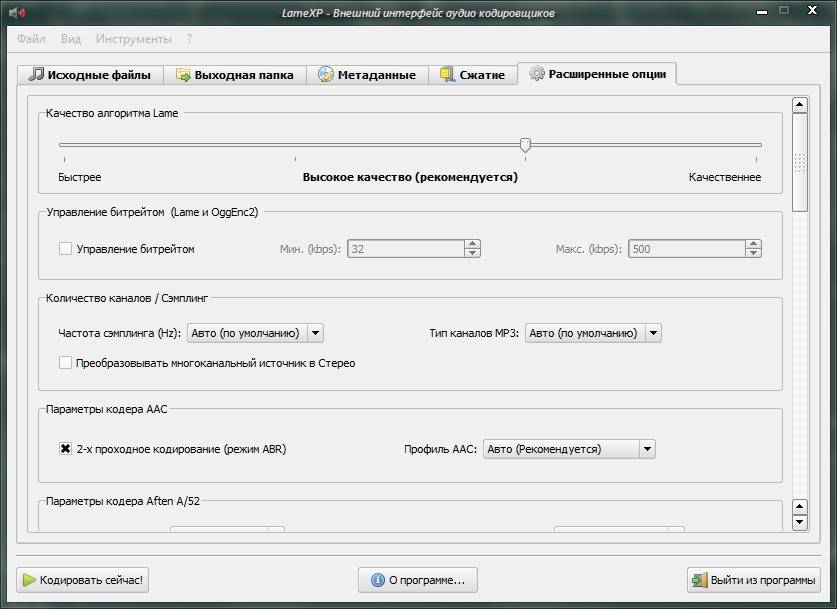The width and height of the screenshot is (837, 609).
Task: Click the folder icon on the Выходная папка tab
Action: pos(183,75)
